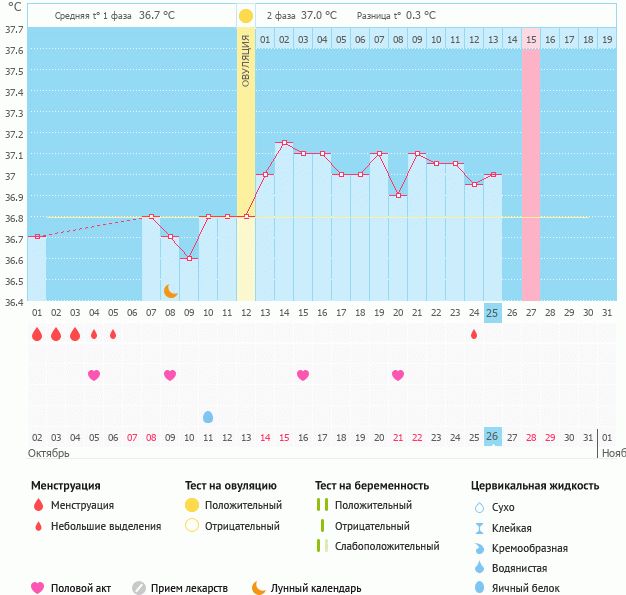The width and height of the screenshot is (626, 595).
Task: Click the pink heart on cycle day 20
Action: tap(398, 375)
